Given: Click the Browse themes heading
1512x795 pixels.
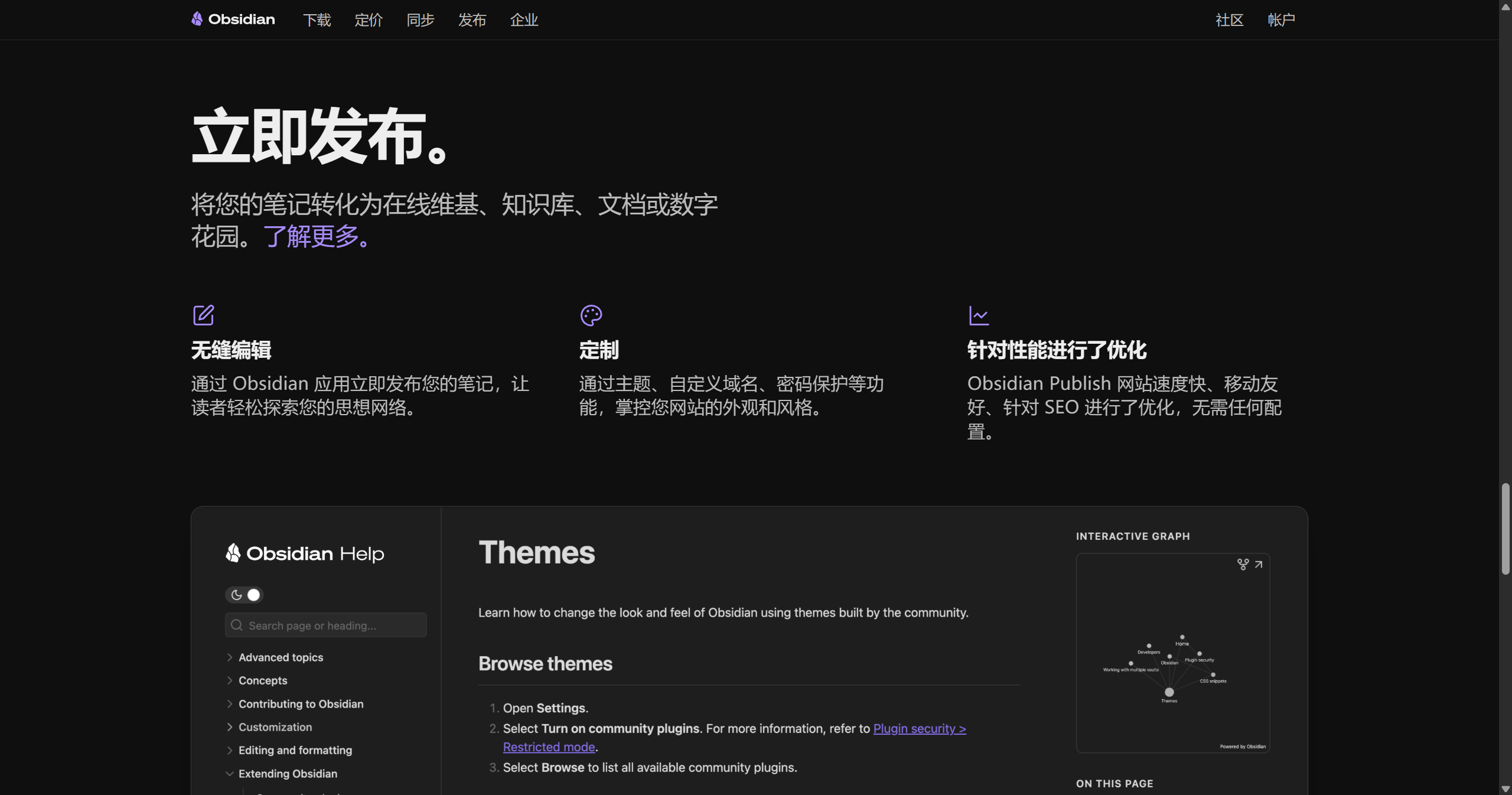Looking at the screenshot, I should pyautogui.click(x=545, y=664).
